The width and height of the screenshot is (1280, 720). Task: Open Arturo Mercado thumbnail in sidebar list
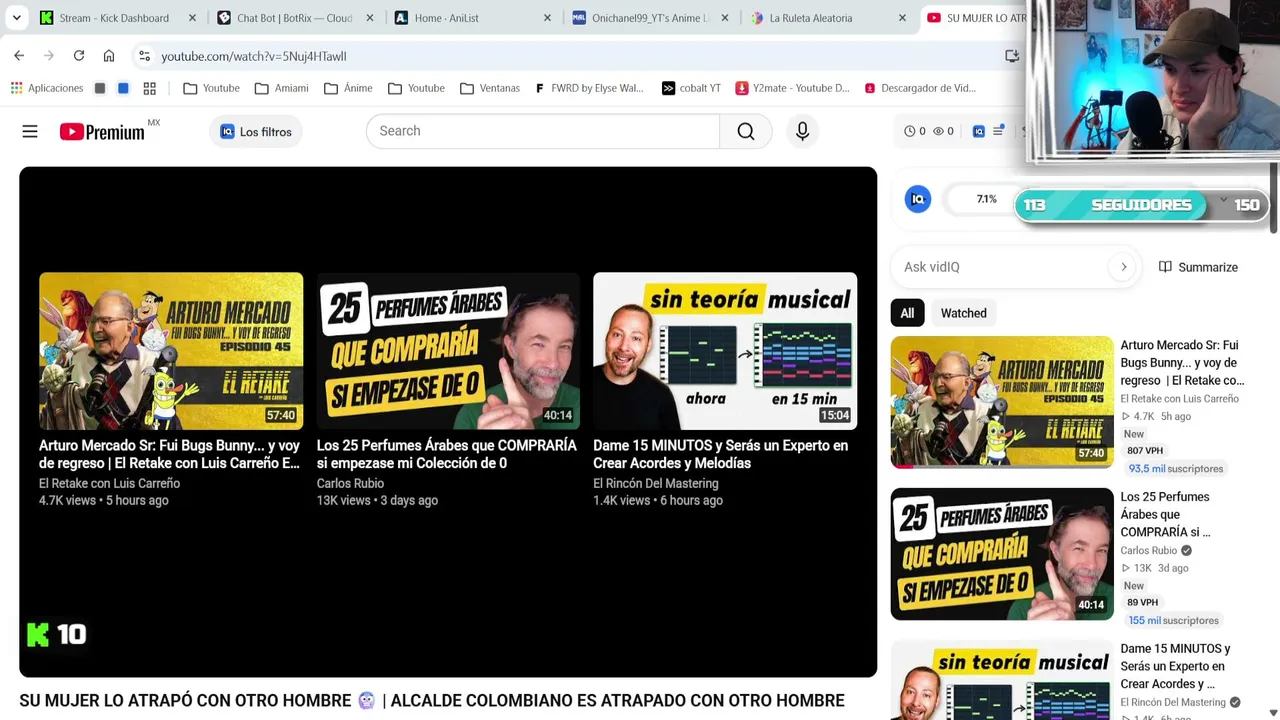coord(1002,402)
